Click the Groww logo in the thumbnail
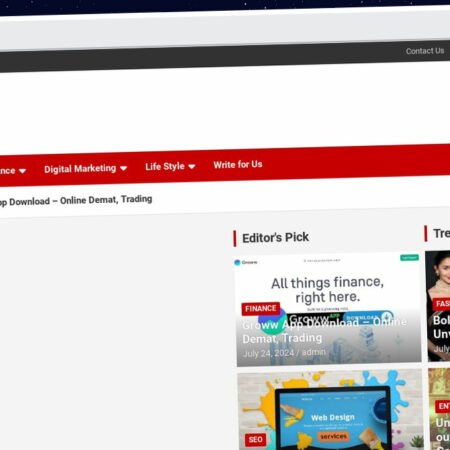This screenshot has height=450, width=450. point(246,262)
